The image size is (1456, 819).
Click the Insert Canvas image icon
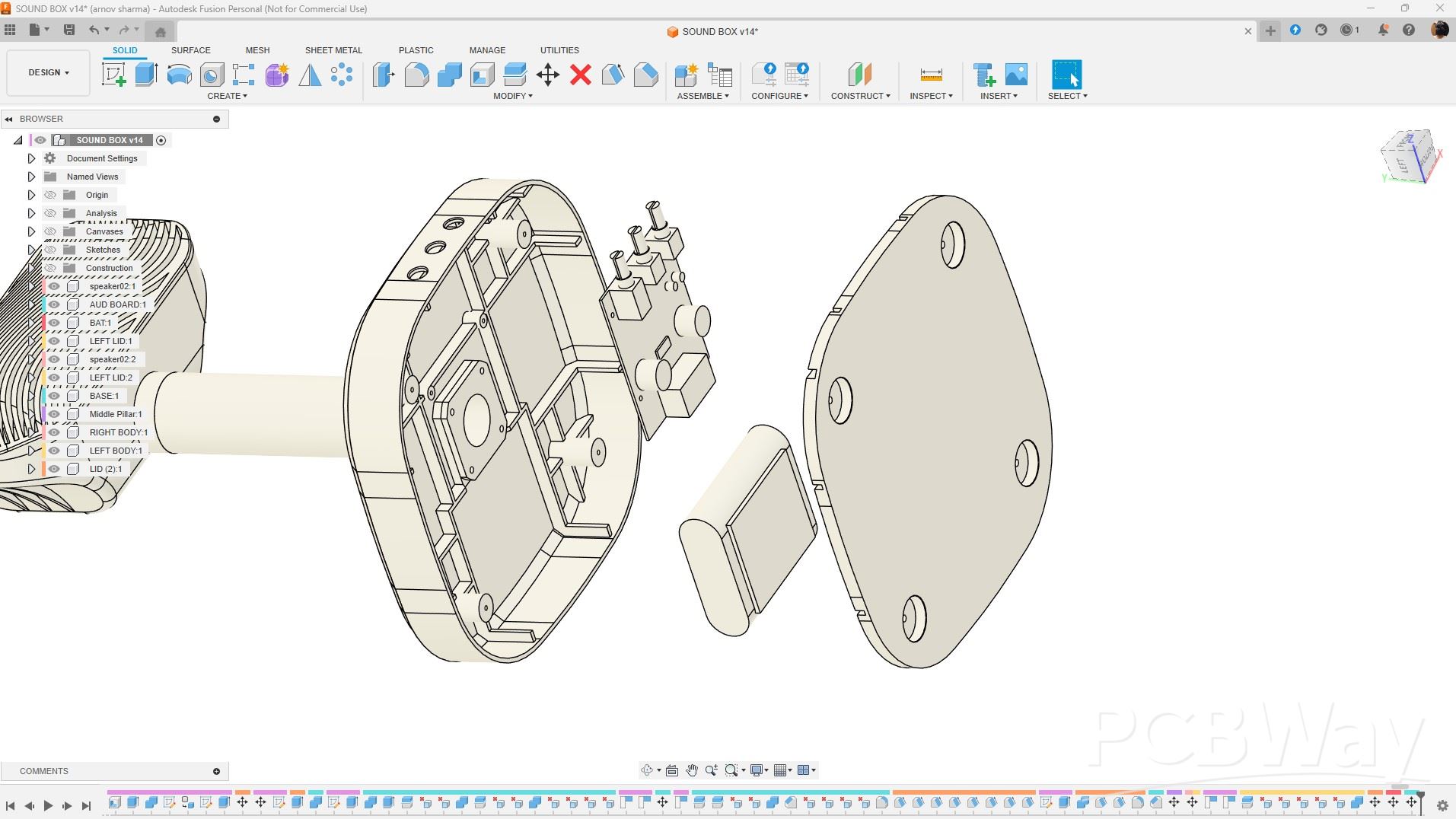coord(1016,75)
